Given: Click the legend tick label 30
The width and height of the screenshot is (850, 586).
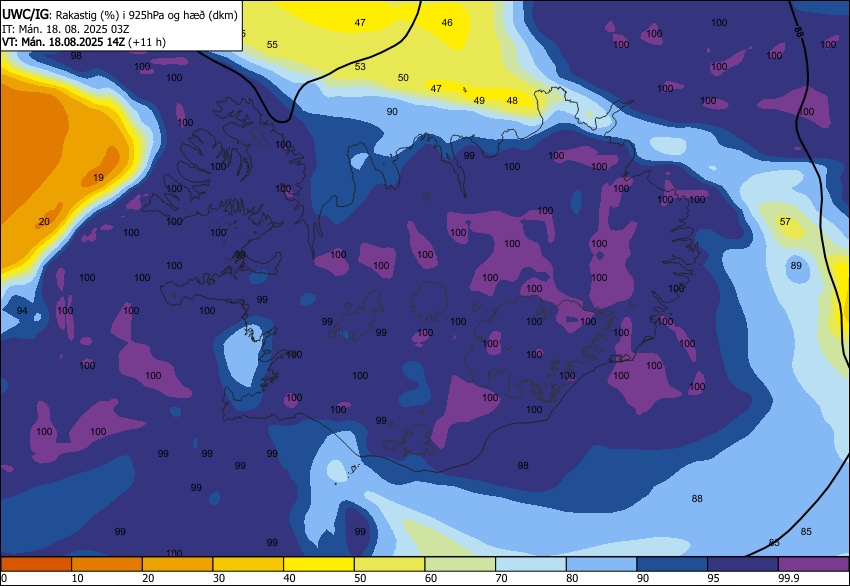Looking at the screenshot, I should [x=219, y=578].
